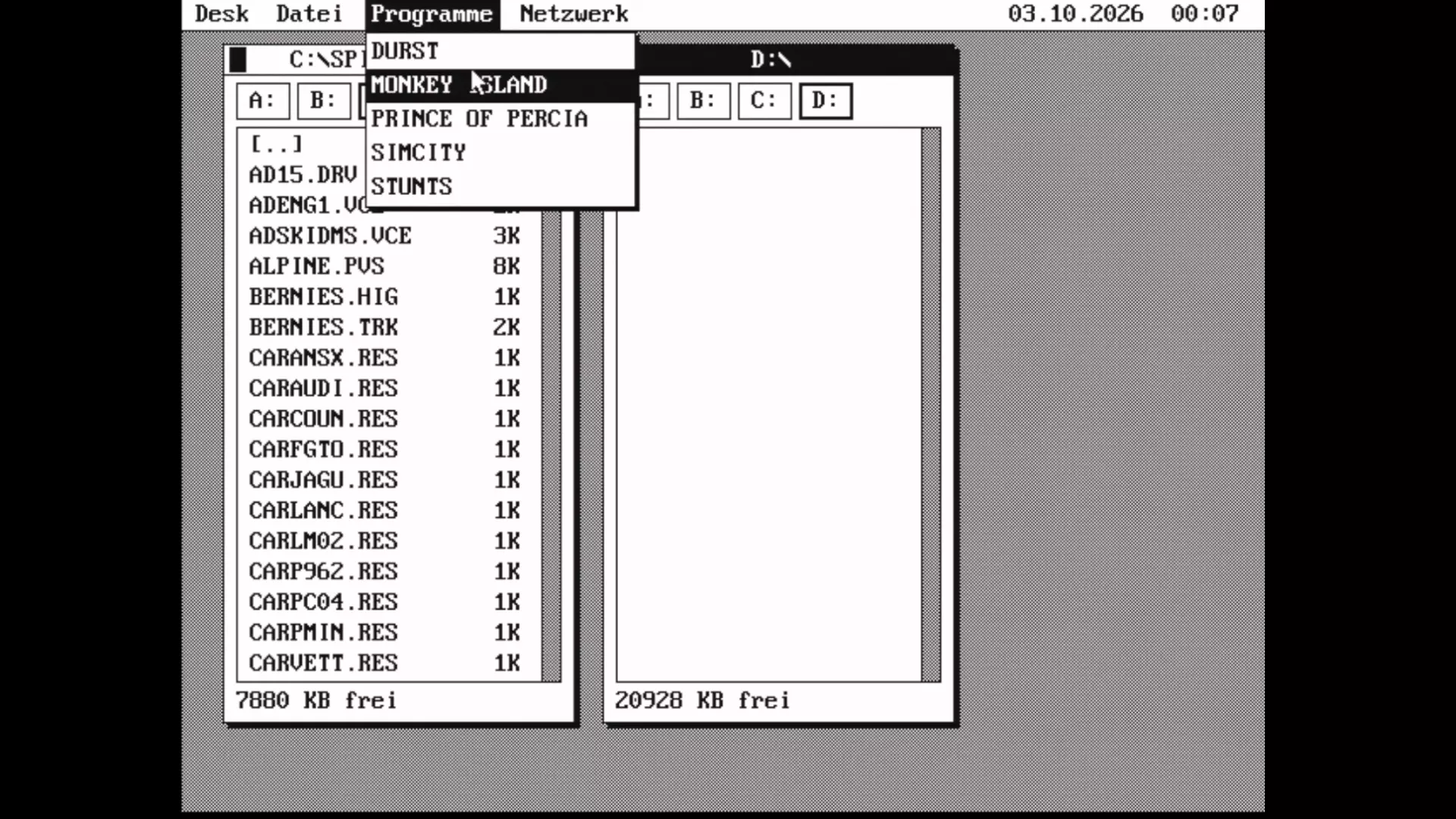The width and height of the screenshot is (1456, 819).
Task: Click the 7880 KB frei status text
Action: (x=316, y=700)
